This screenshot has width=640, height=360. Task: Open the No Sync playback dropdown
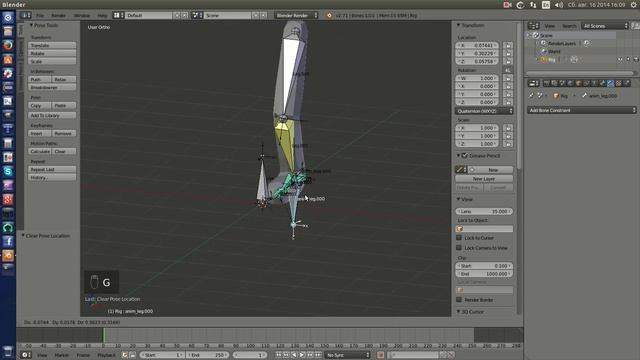[x=347, y=355]
